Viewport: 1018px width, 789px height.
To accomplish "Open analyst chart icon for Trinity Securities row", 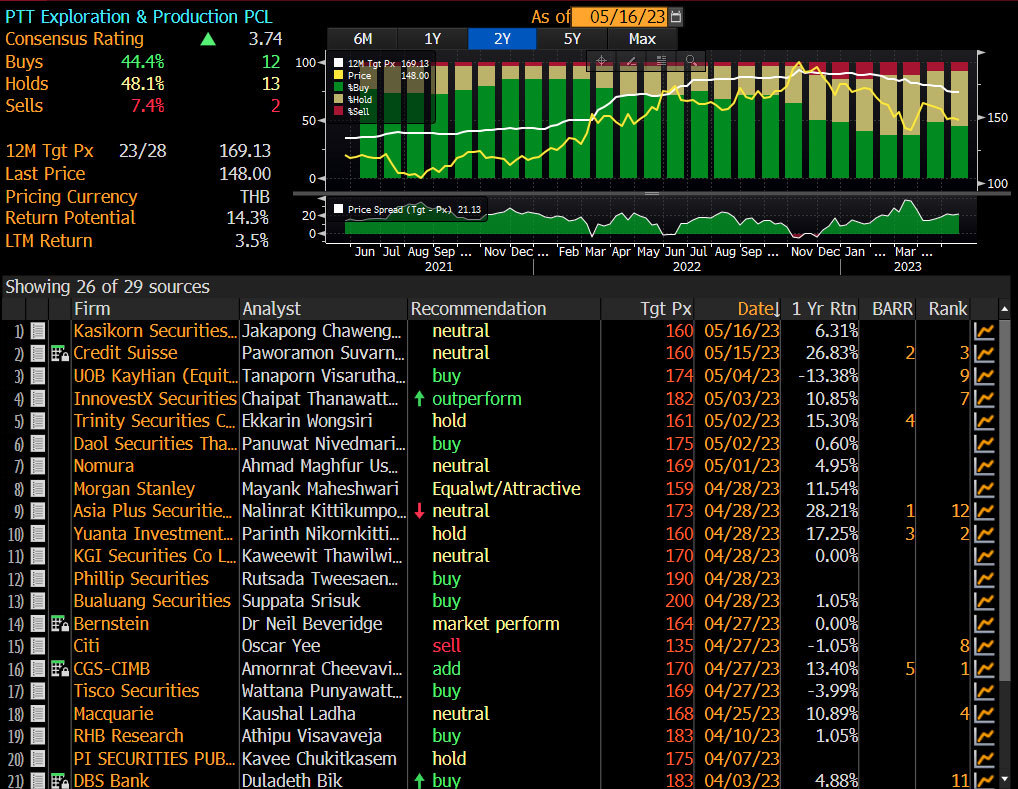I will (x=984, y=421).
